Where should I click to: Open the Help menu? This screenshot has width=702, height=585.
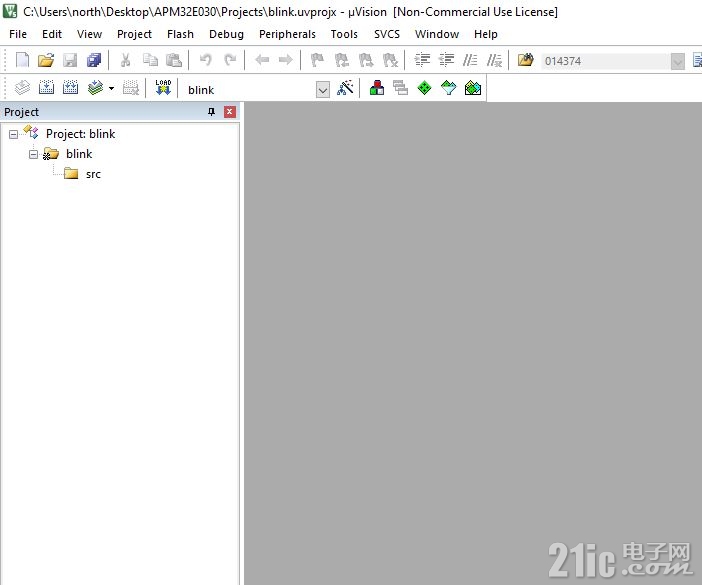point(486,34)
